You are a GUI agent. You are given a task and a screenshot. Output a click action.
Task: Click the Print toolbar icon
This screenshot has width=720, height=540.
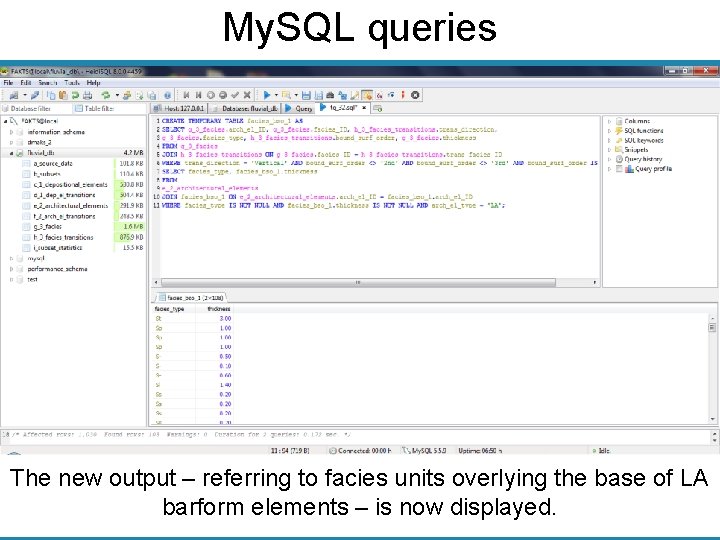click(87, 95)
